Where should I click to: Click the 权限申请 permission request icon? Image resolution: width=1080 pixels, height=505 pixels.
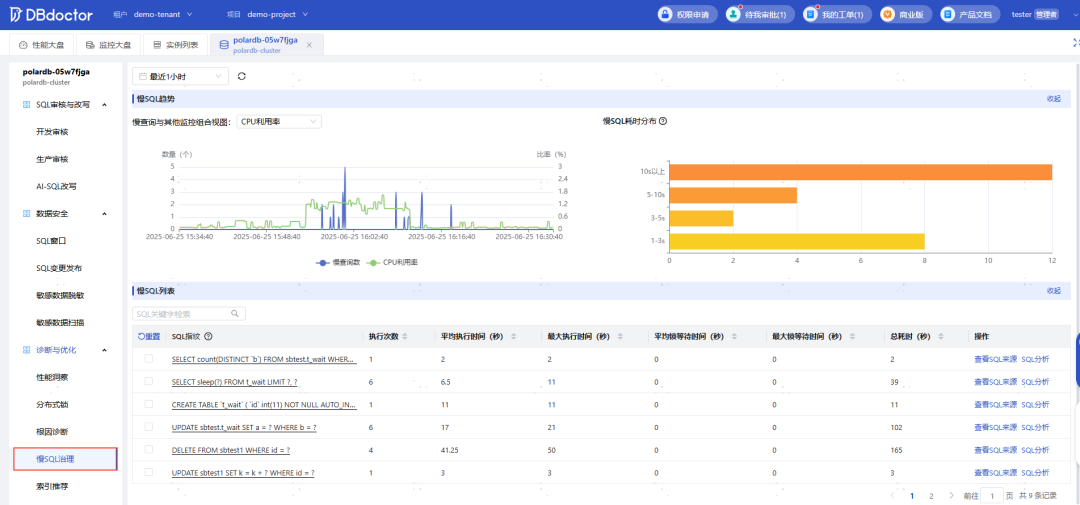(x=667, y=14)
